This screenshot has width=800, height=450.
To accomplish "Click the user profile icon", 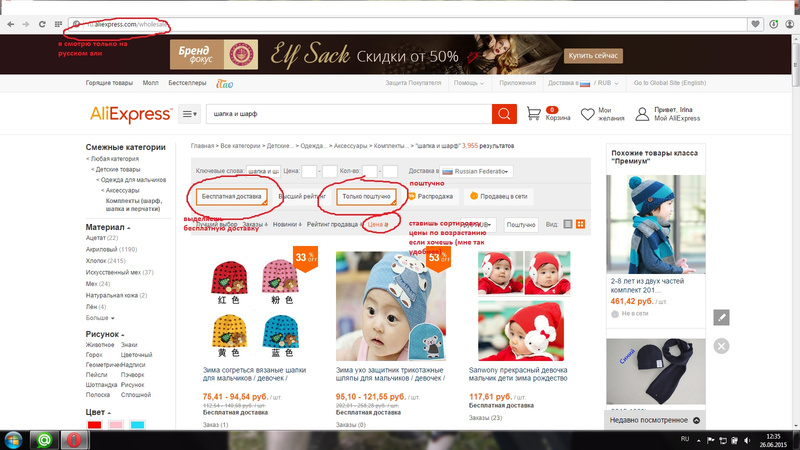I will [642, 114].
